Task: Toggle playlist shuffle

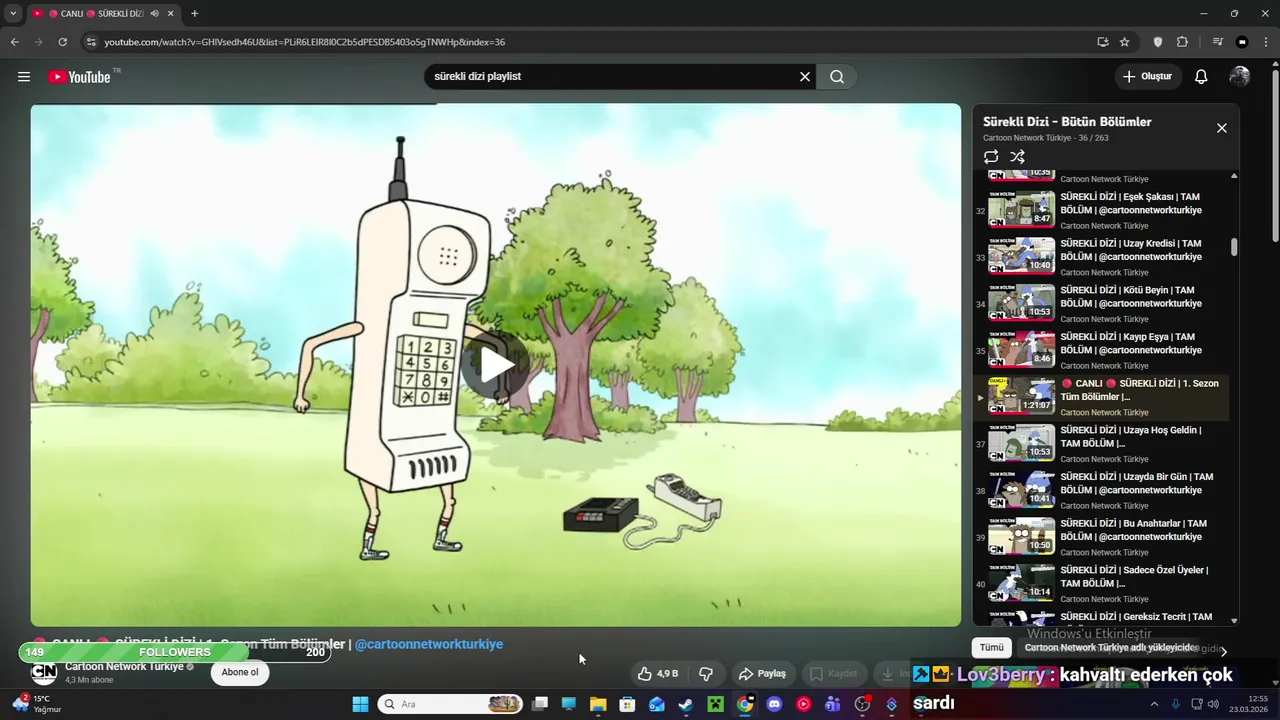Action: (1017, 157)
